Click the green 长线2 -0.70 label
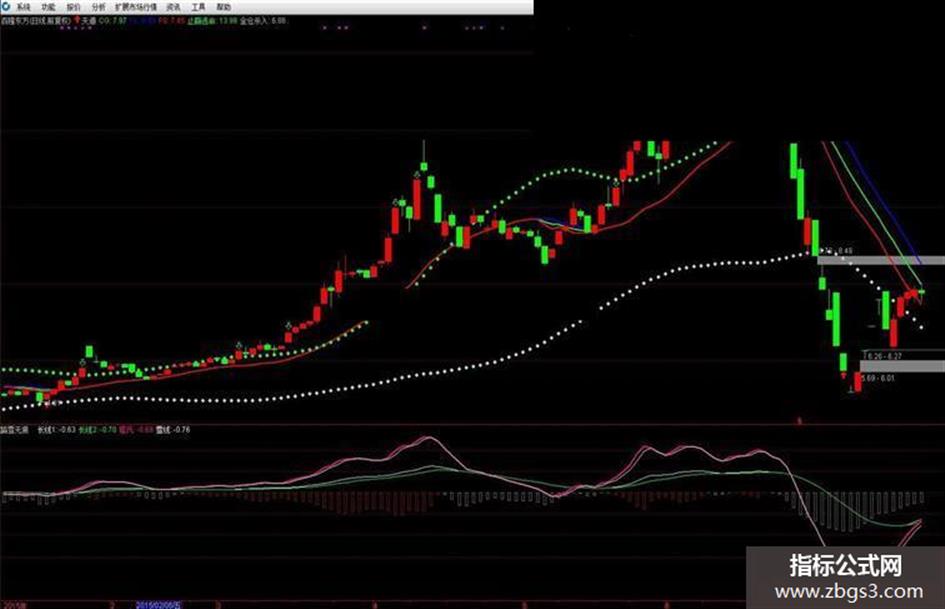Screen dimensions: 945x609 (98, 430)
